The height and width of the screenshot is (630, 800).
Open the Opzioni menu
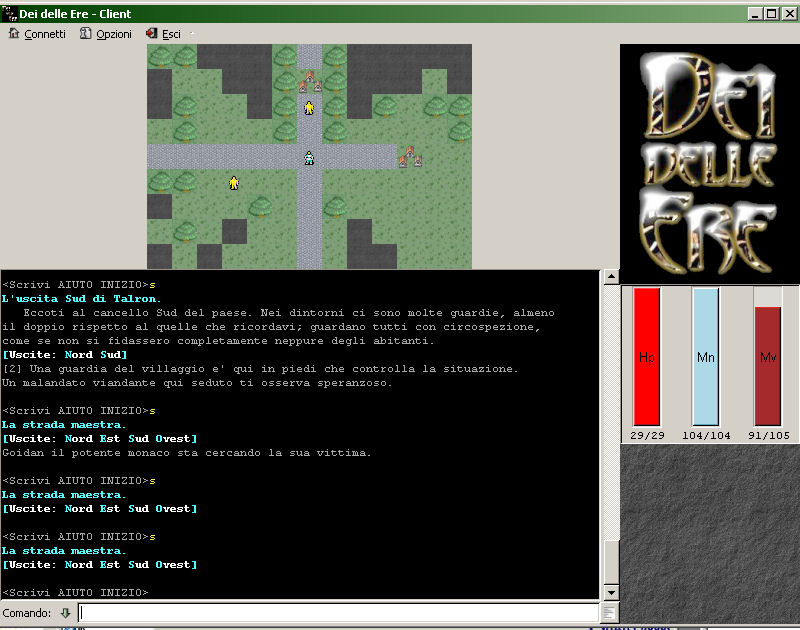tap(114, 33)
